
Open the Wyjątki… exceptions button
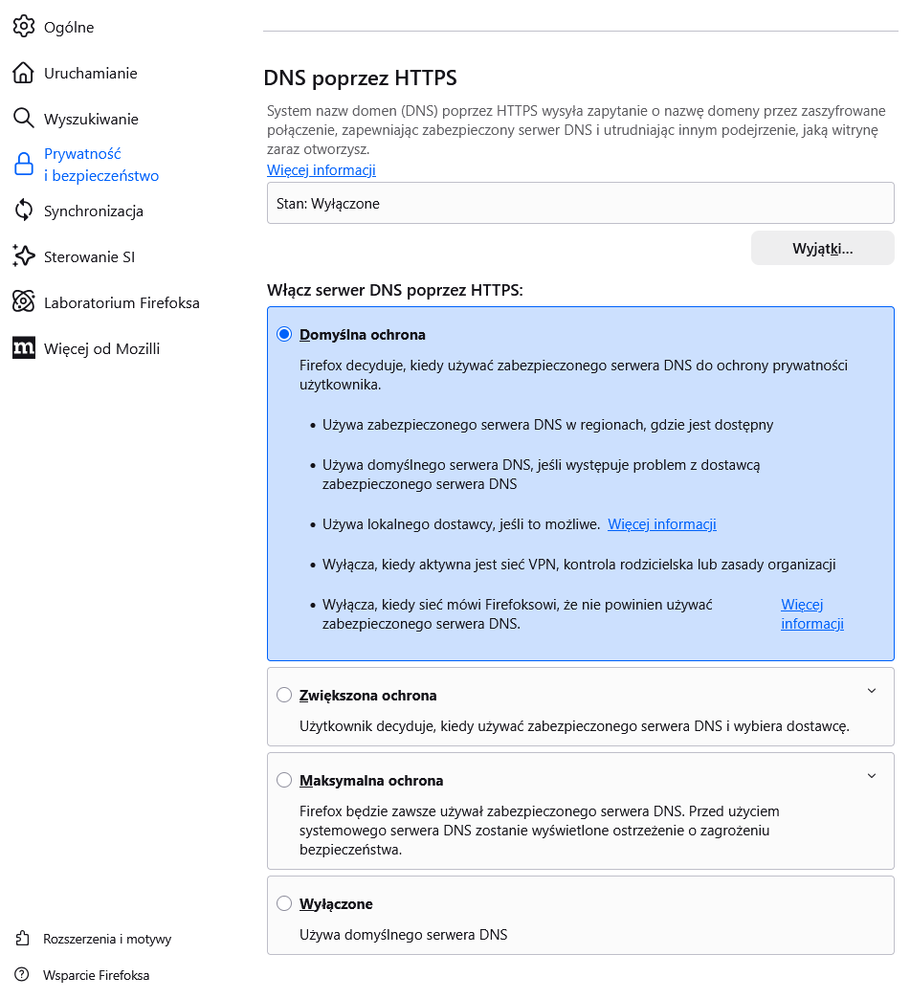[823, 248]
